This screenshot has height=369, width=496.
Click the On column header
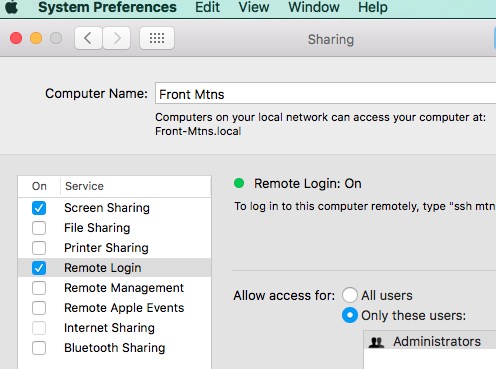[39, 186]
